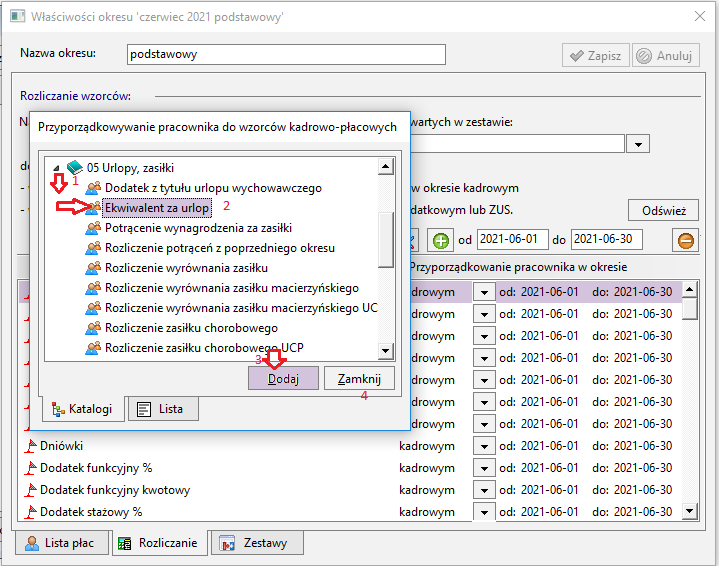
Task: Click the tree list scroll down arrow
Action: (x=386, y=351)
